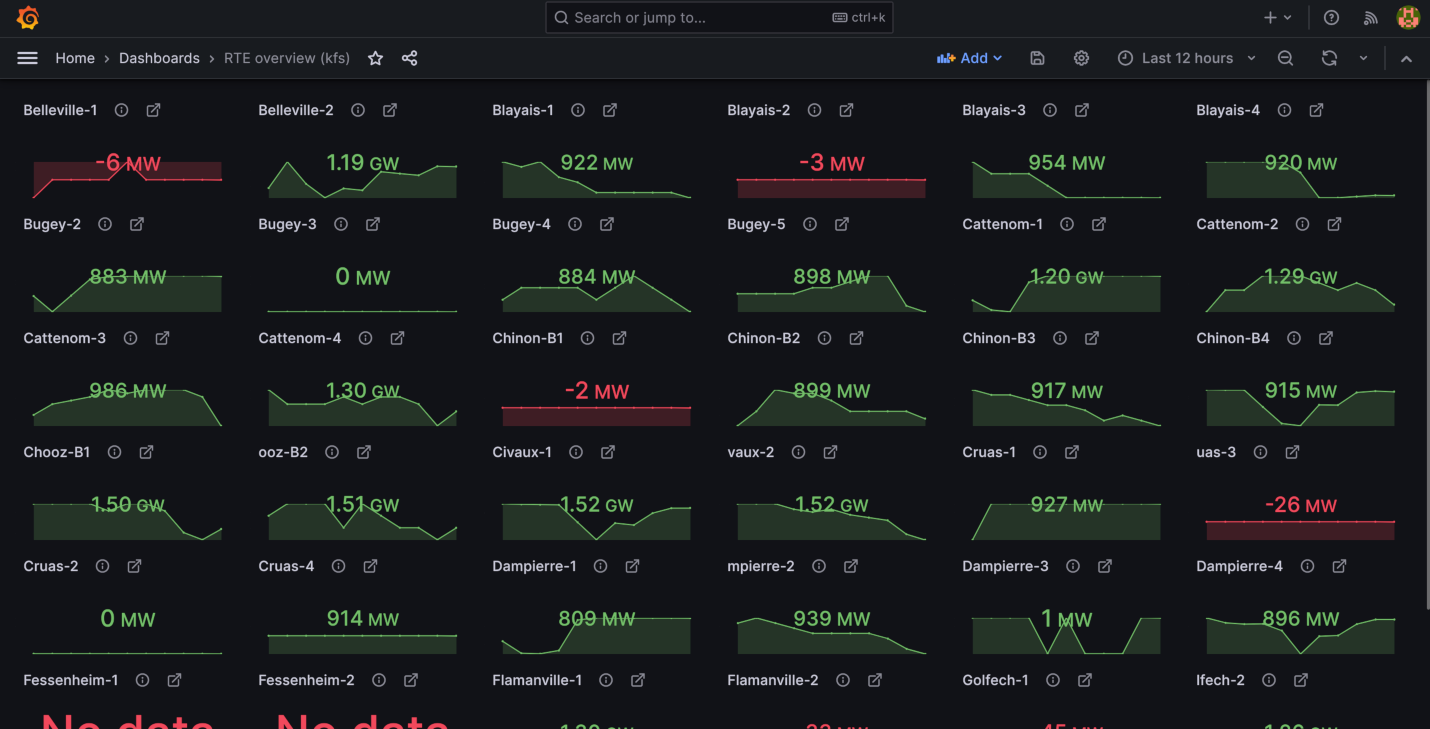Viewport: 1430px width, 729px height.
Task: Open the Last 12 hours time picker
Action: [1186, 58]
